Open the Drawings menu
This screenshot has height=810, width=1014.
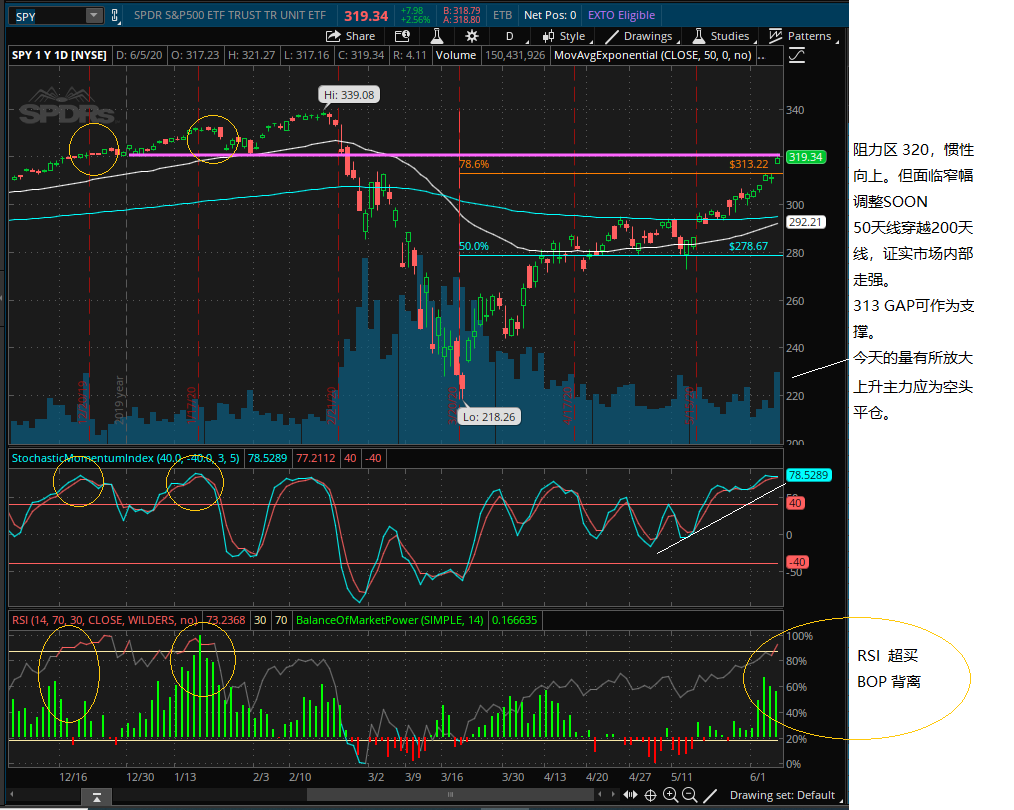(x=641, y=36)
